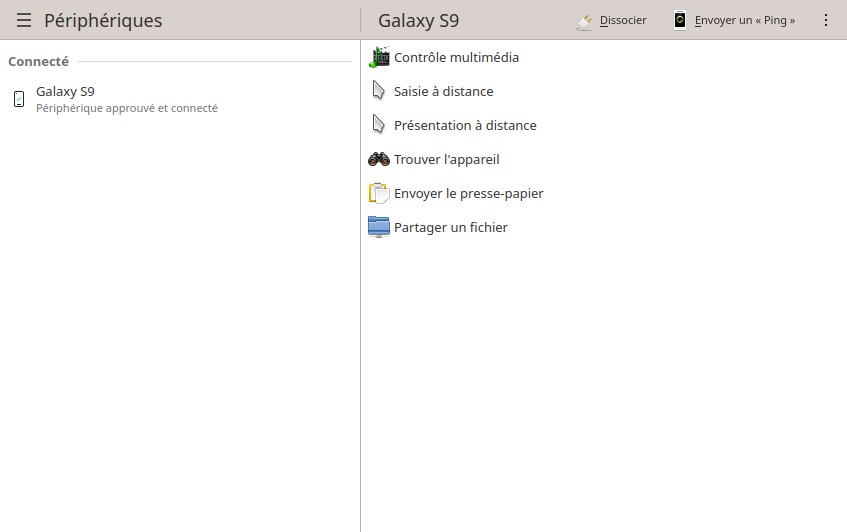Select Trouver l'appareil
The image size is (847, 532).
point(603,159)
